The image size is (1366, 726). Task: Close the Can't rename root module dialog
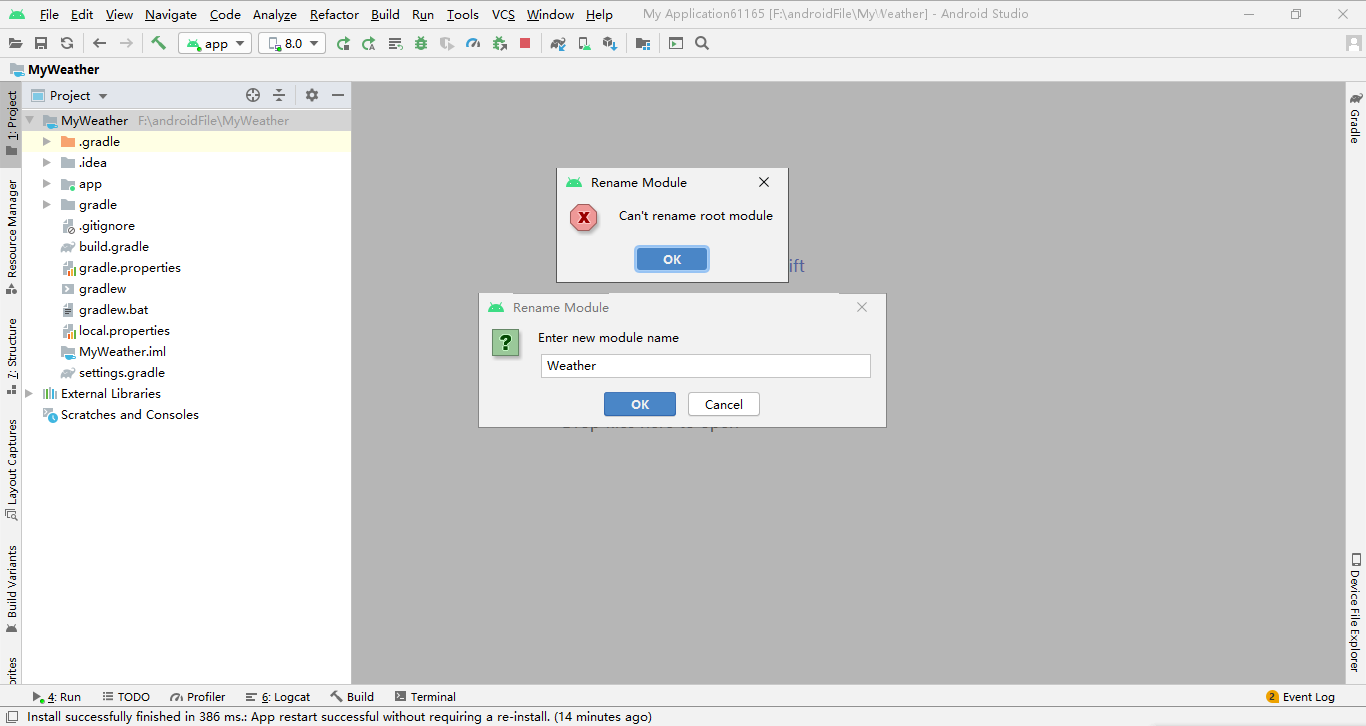click(764, 182)
